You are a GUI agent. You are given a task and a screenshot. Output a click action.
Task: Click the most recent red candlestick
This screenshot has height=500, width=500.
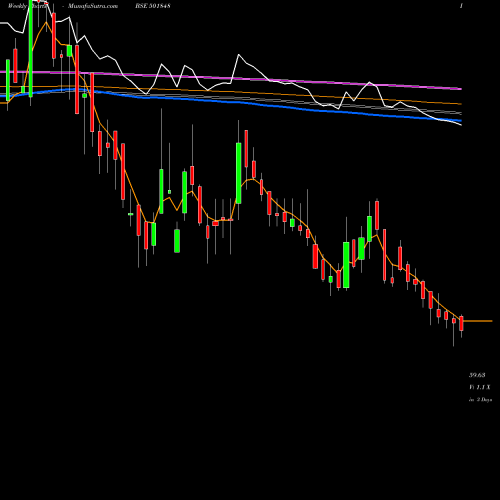(x=461, y=323)
